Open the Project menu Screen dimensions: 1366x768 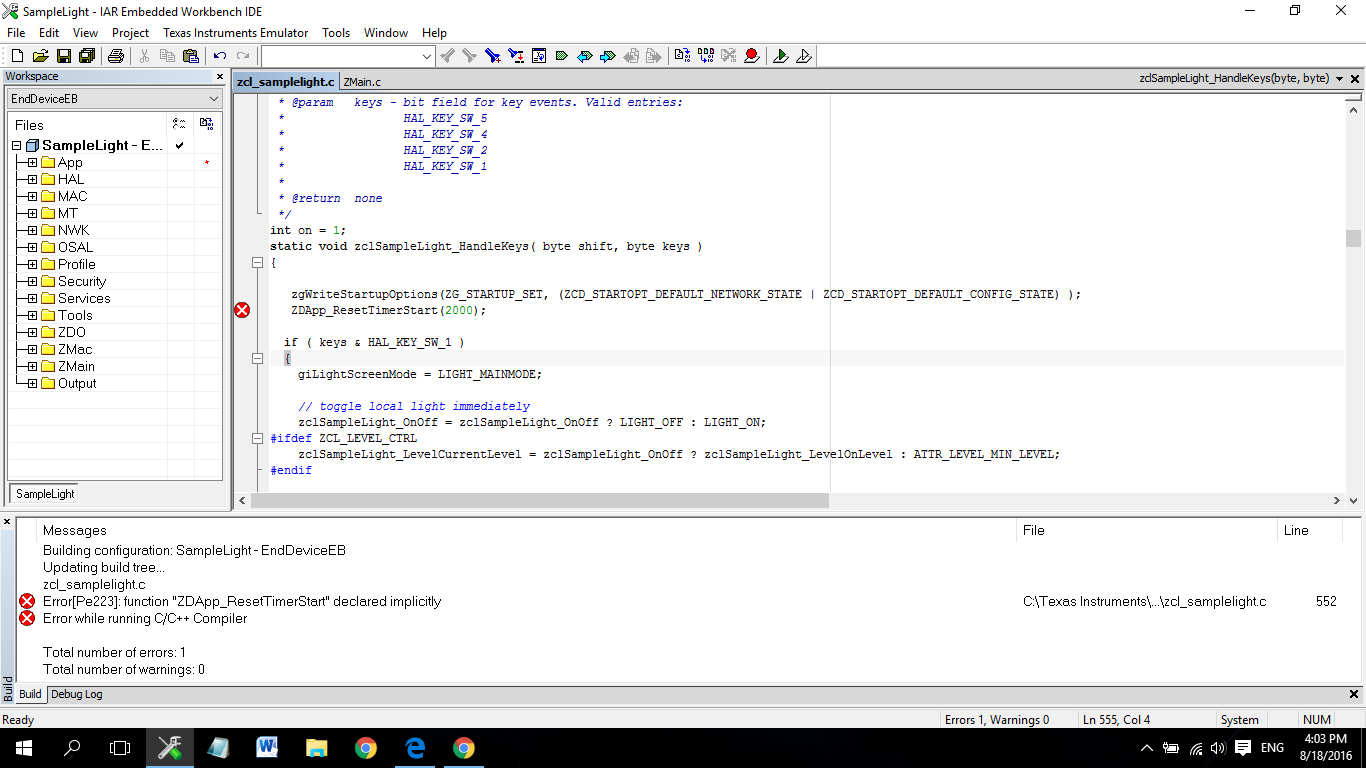pyautogui.click(x=130, y=33)
